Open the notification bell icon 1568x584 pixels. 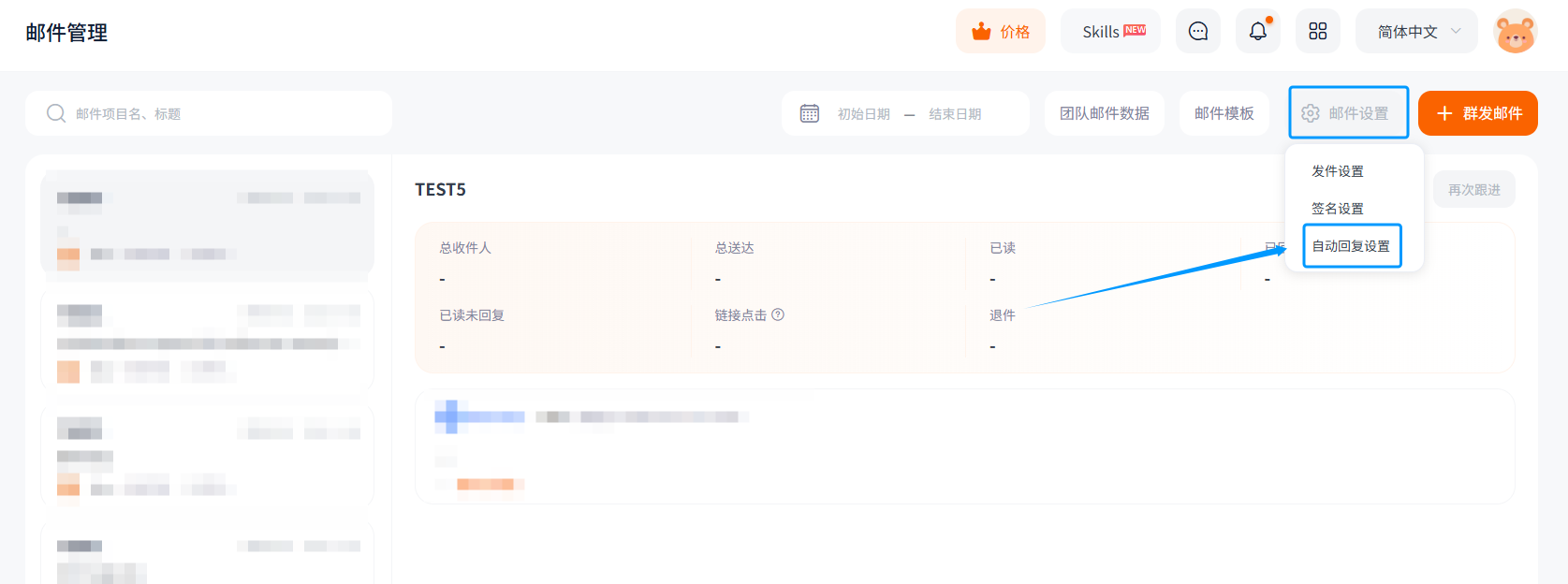pyautogui.click(x=1258, y=32)
